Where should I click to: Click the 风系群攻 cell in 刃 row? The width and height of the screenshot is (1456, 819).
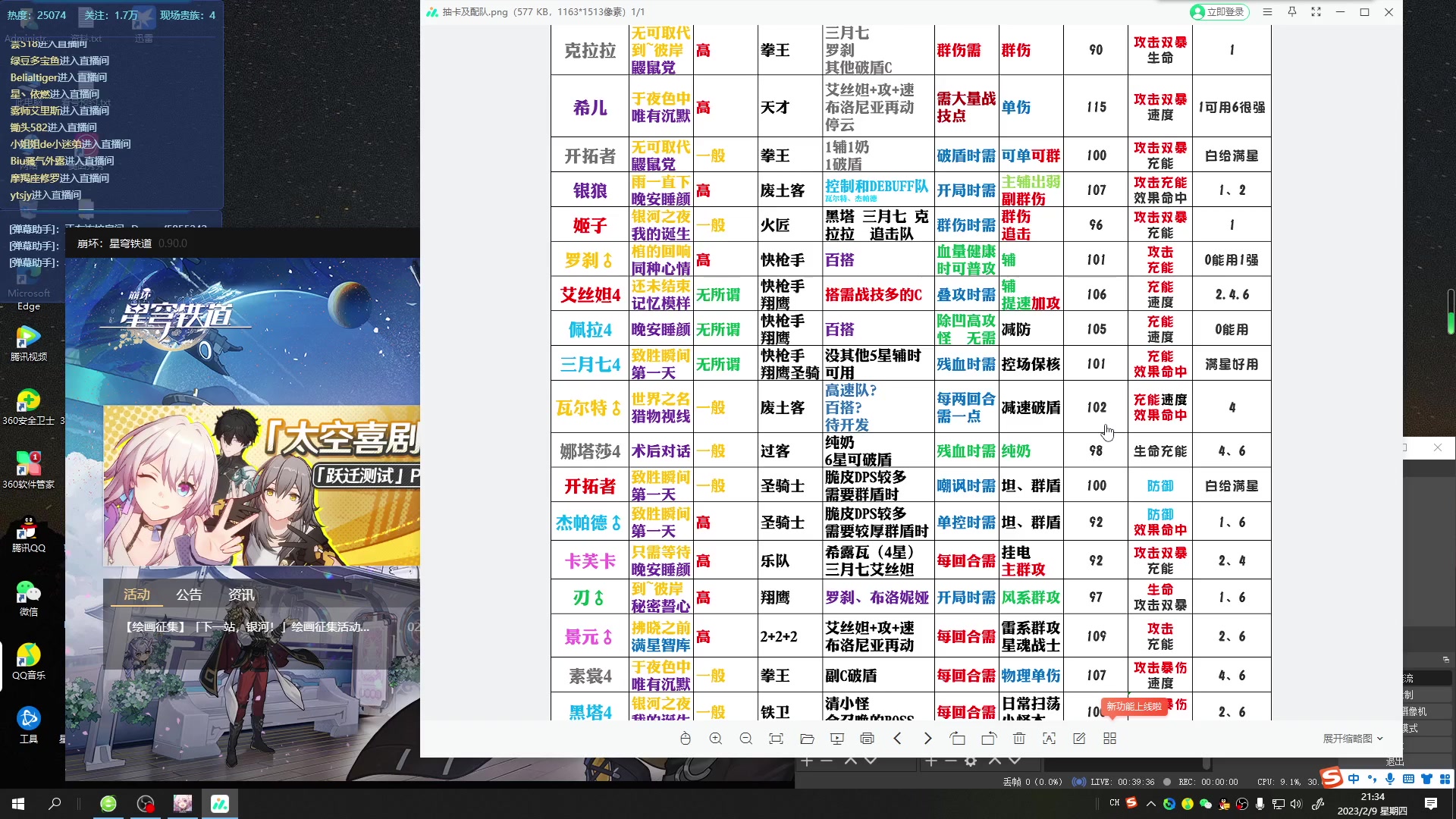1031,598
